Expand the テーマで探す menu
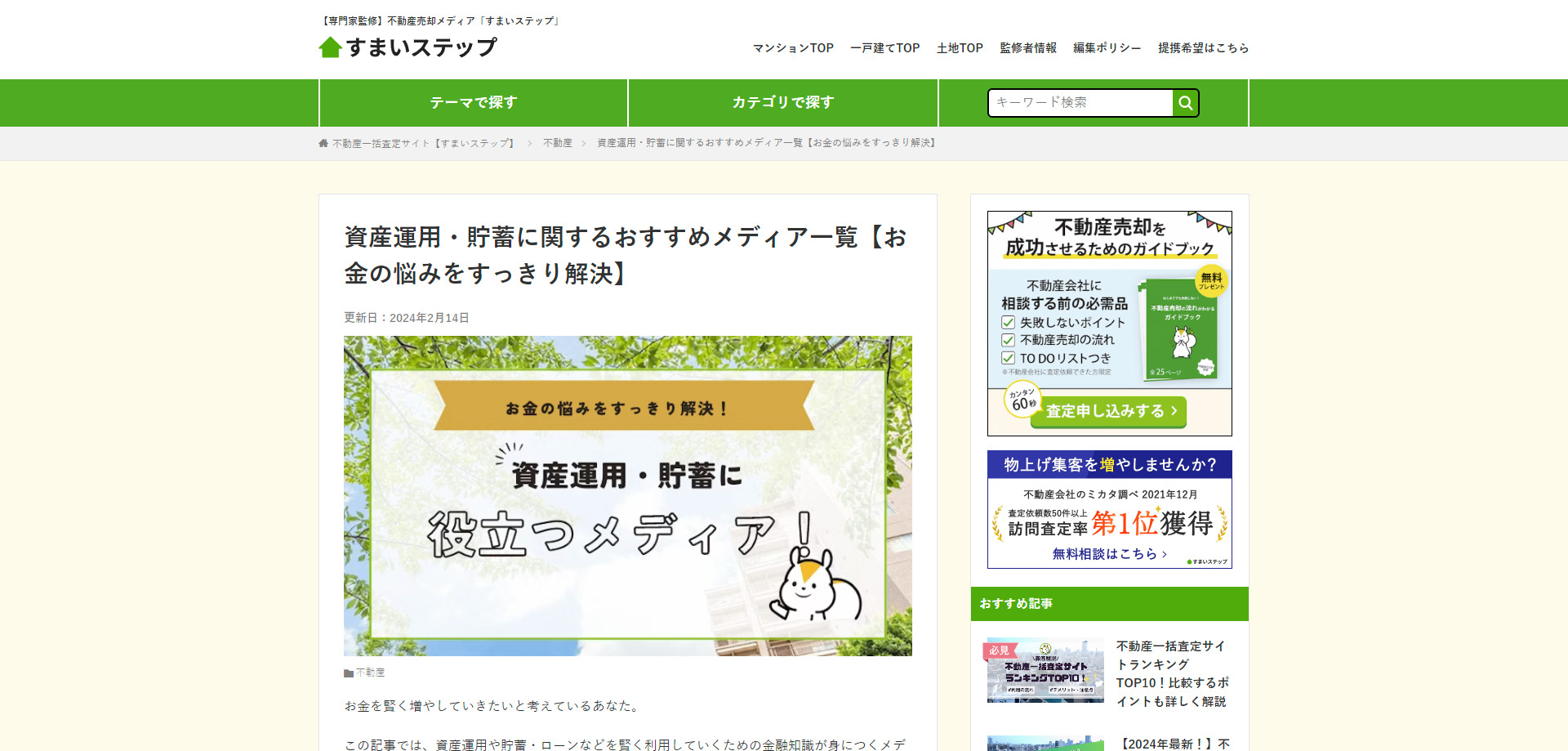Screen dimensions: 1568x751 pyautogui.click(x=474, y=103)
